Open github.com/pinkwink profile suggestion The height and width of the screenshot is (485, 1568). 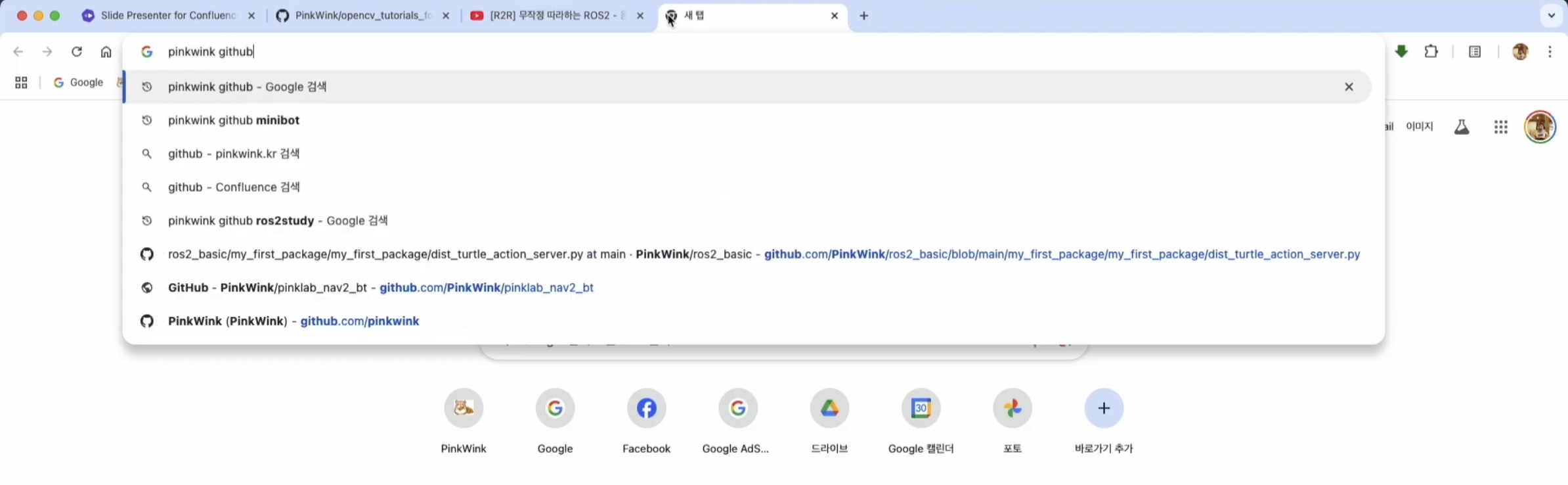747,321
